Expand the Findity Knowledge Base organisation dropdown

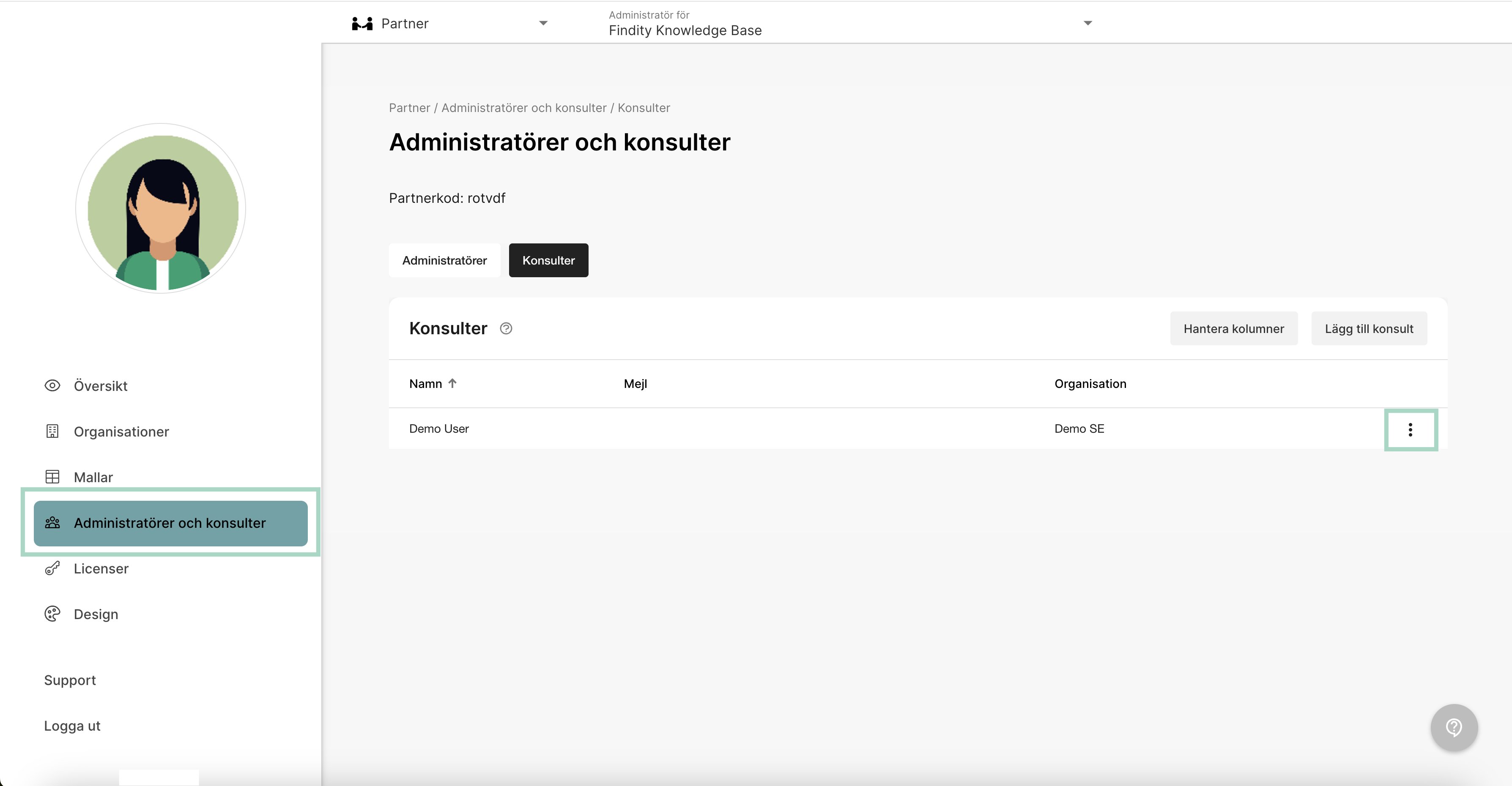1087,24
